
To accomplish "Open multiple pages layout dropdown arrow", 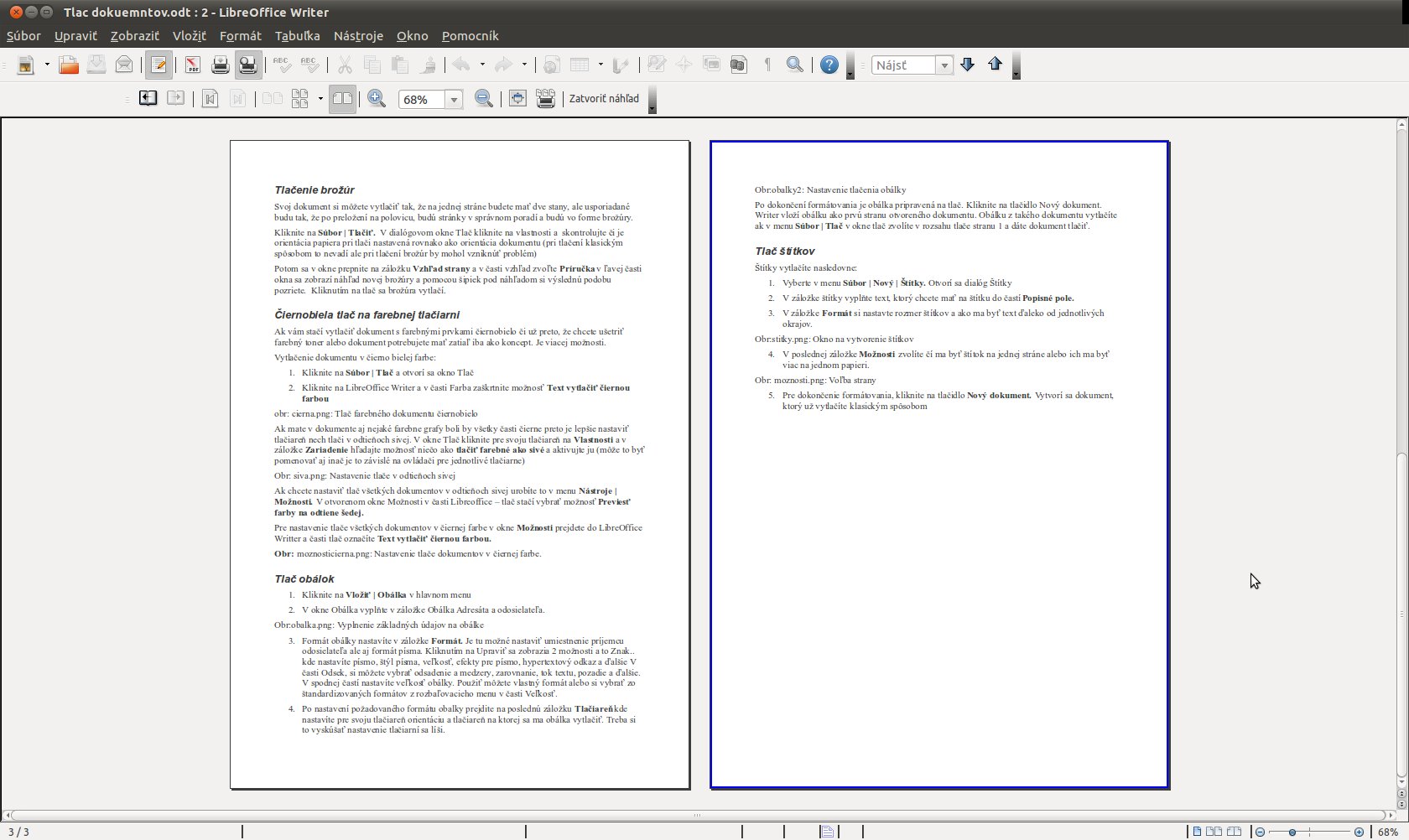I will (x=320, y=98).
